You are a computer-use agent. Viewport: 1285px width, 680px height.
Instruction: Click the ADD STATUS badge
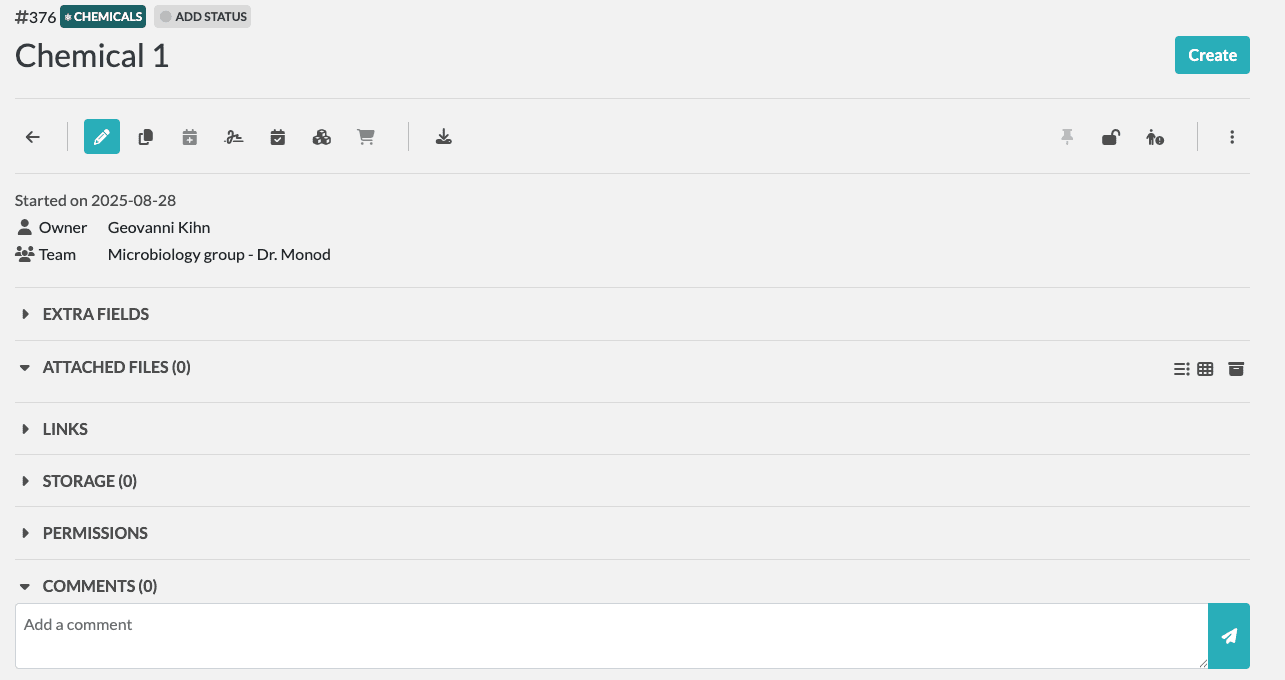(x=202, y=17)
